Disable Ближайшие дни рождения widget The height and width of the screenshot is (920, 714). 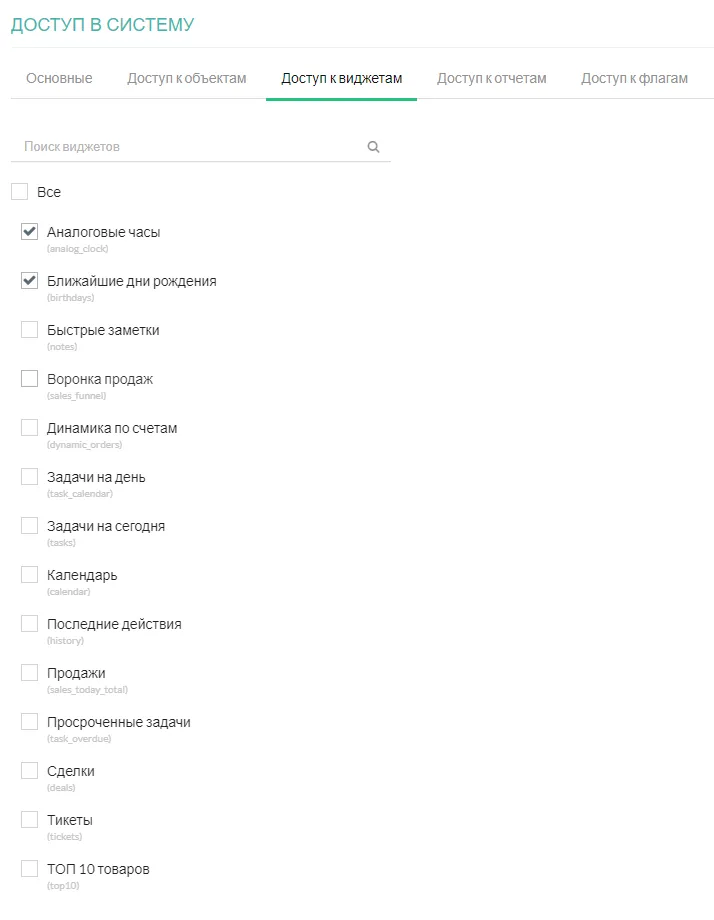pyautogui.click(x=30, y=281)
